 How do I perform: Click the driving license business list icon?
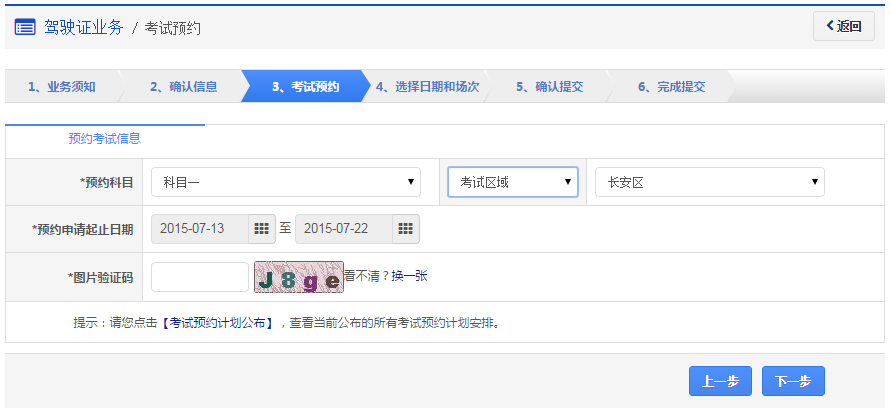[x=25, y=27]
